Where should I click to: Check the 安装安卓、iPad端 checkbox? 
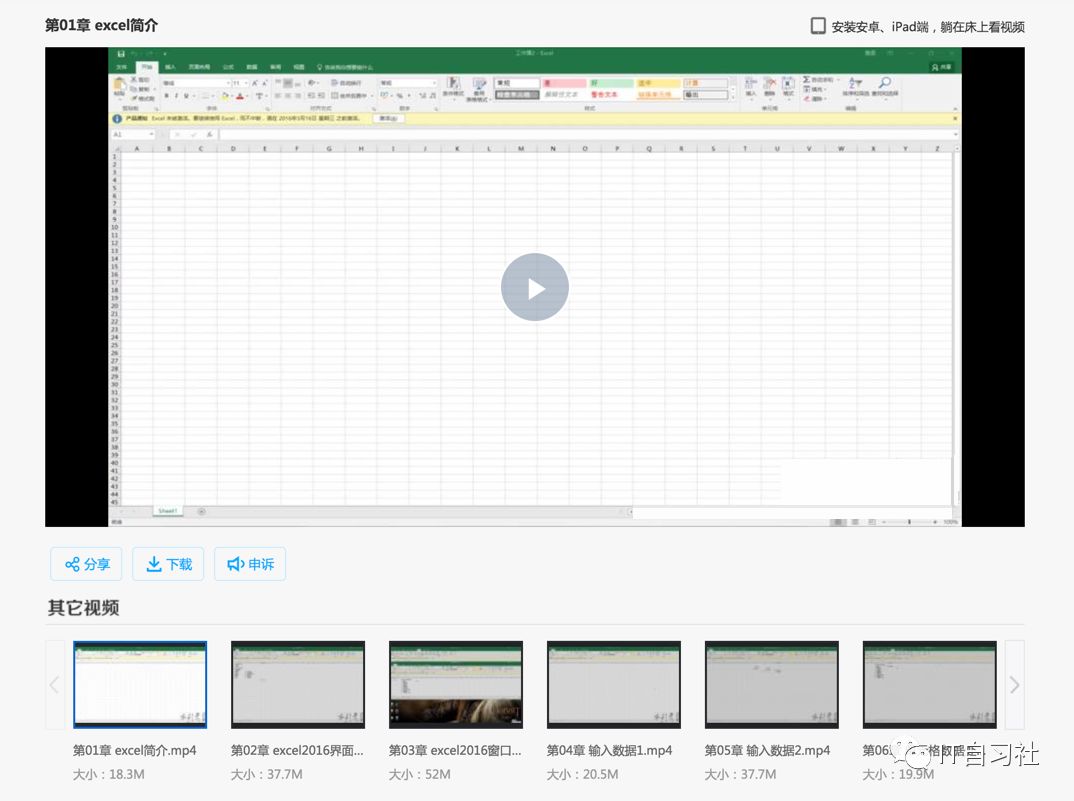817,26
